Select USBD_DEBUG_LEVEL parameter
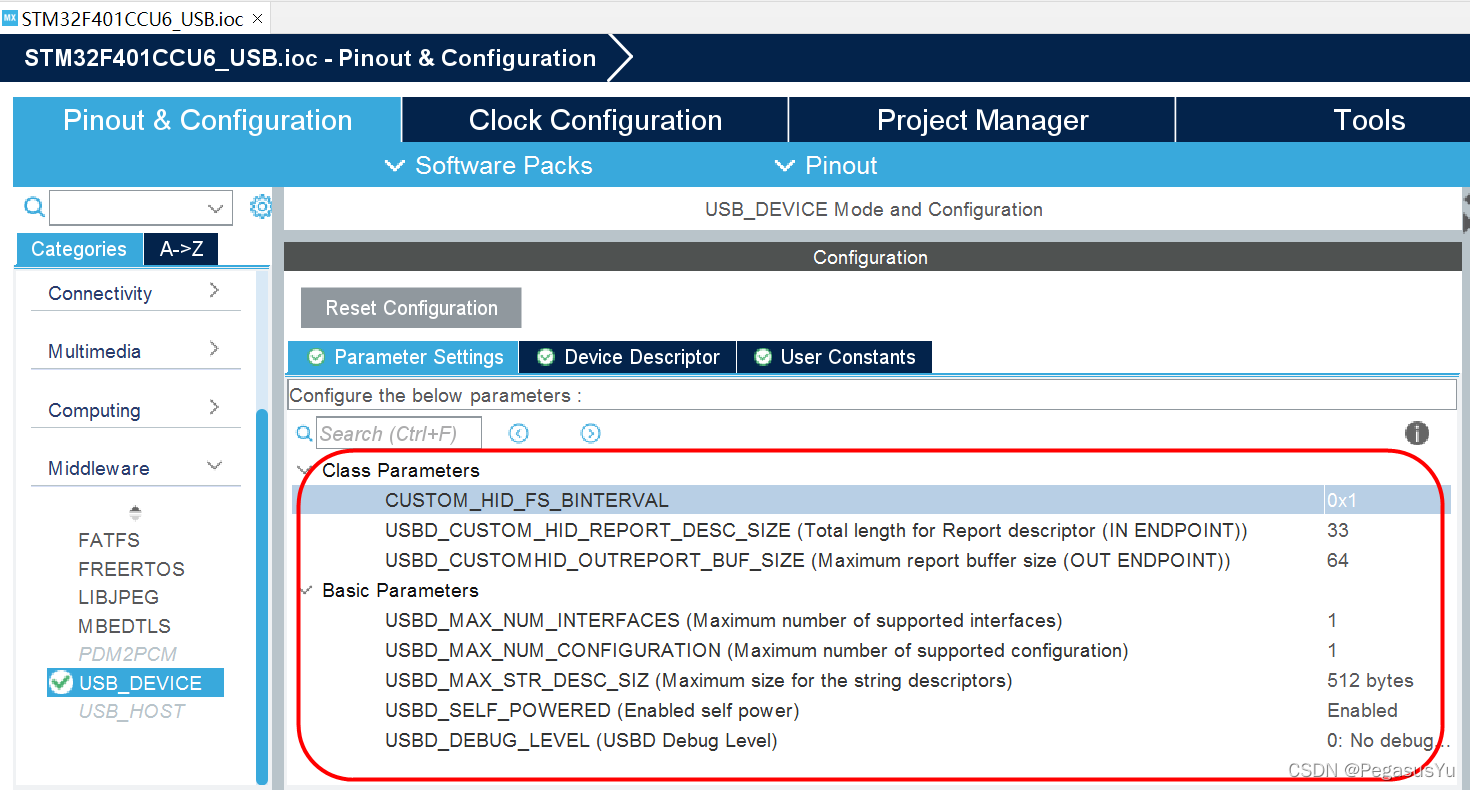1470x790 pixels. click(581, 740)
